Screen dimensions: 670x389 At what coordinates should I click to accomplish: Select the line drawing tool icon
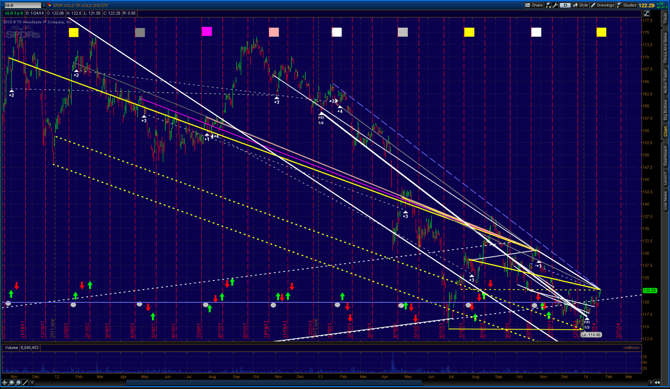coord(25,383)
